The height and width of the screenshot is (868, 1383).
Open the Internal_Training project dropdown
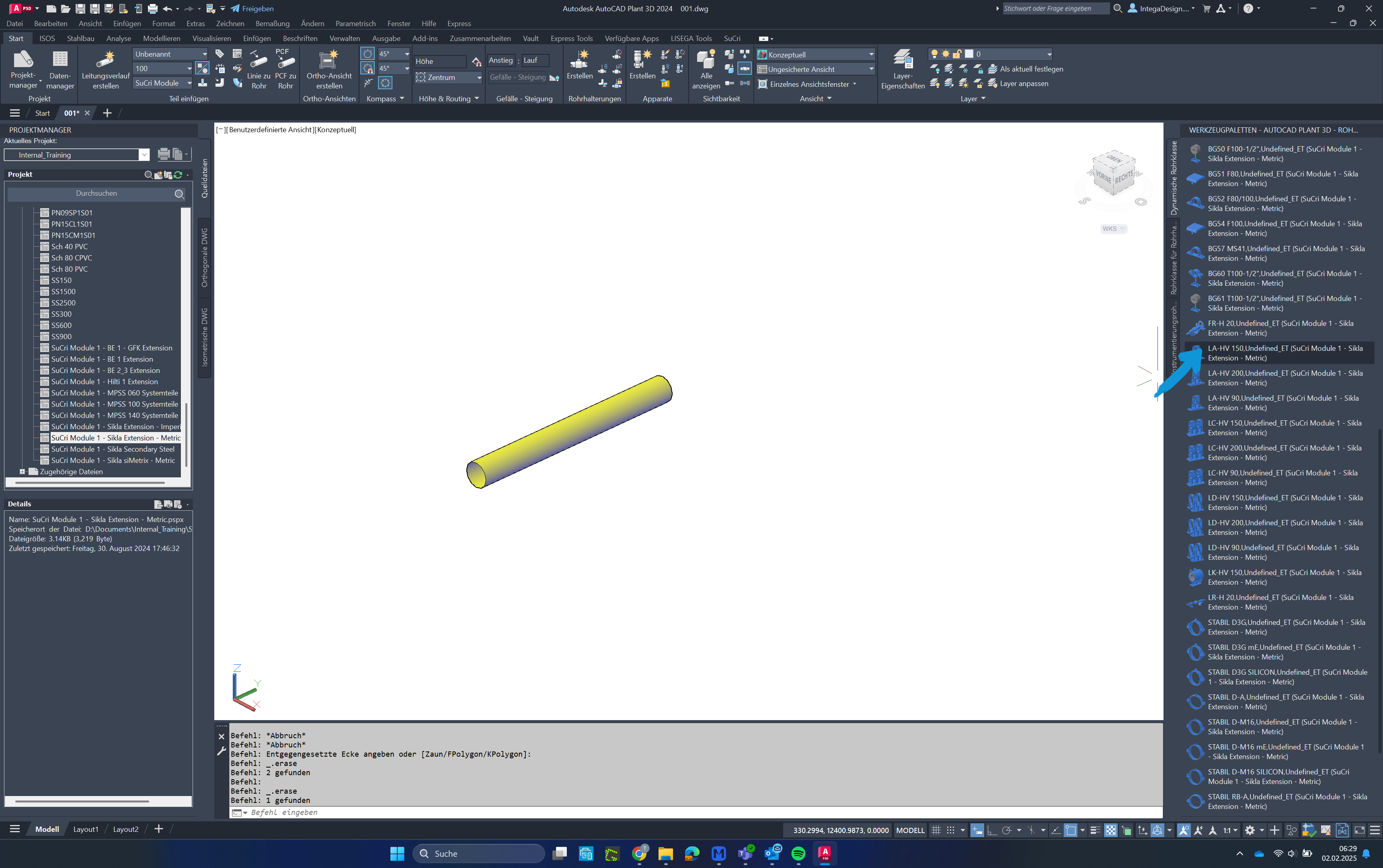coord(145,155)
